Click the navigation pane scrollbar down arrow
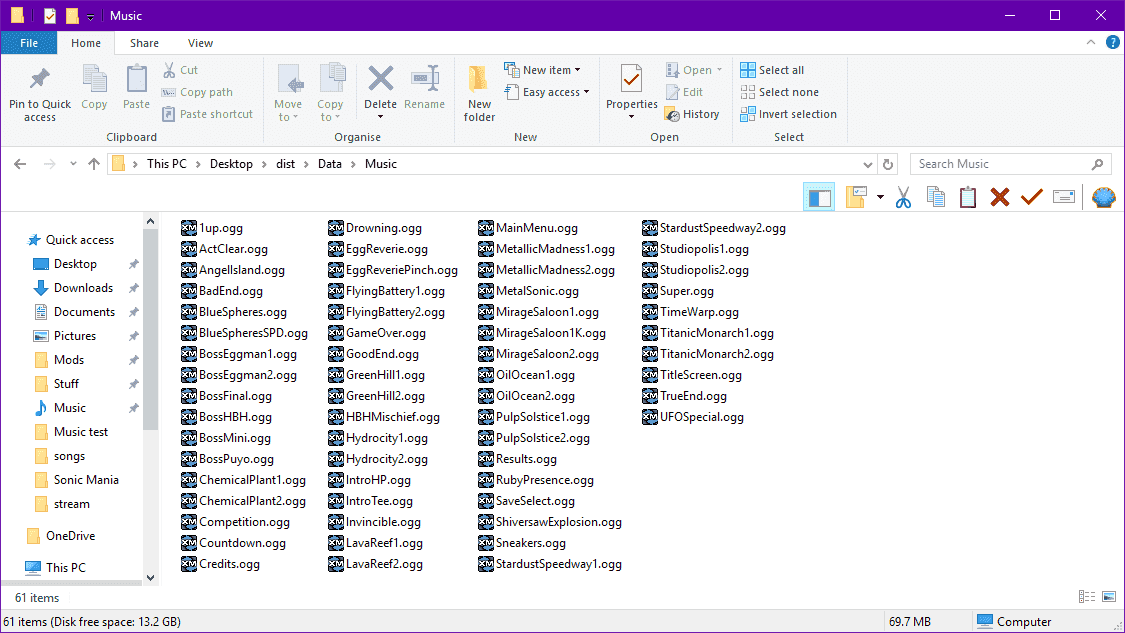1125x633 pixels. pos(150,578)
